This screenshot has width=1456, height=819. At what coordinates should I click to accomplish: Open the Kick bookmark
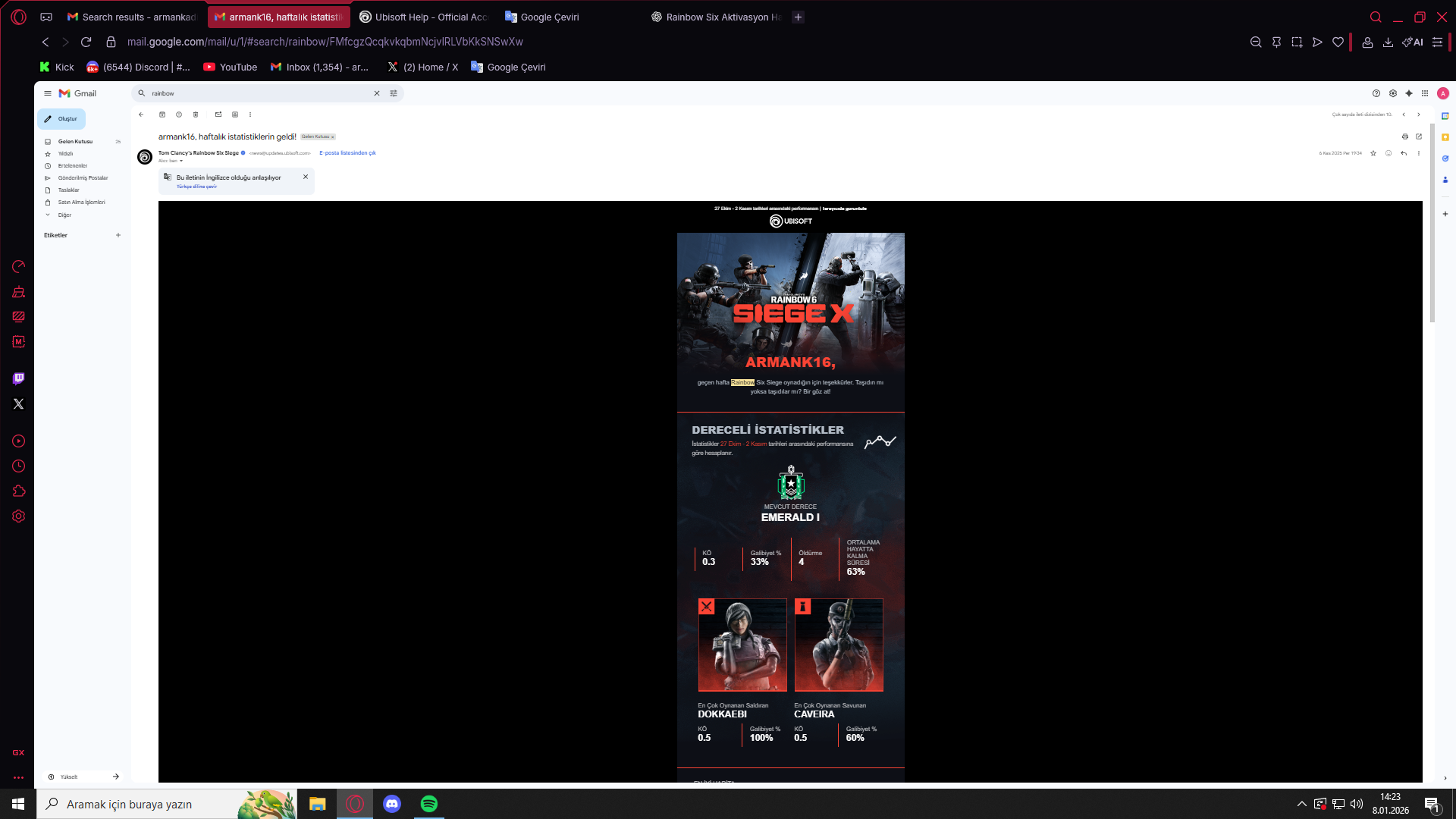57,67
